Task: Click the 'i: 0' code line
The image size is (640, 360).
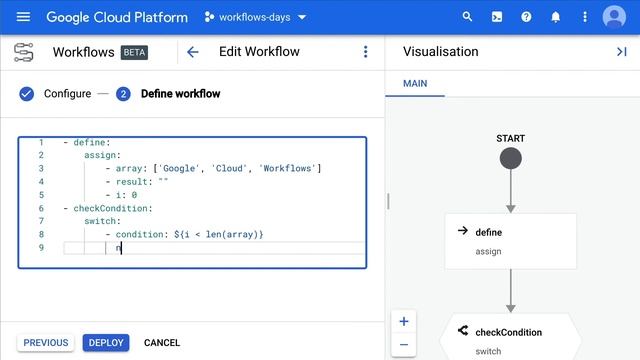Action: click(x=121, y=195)
